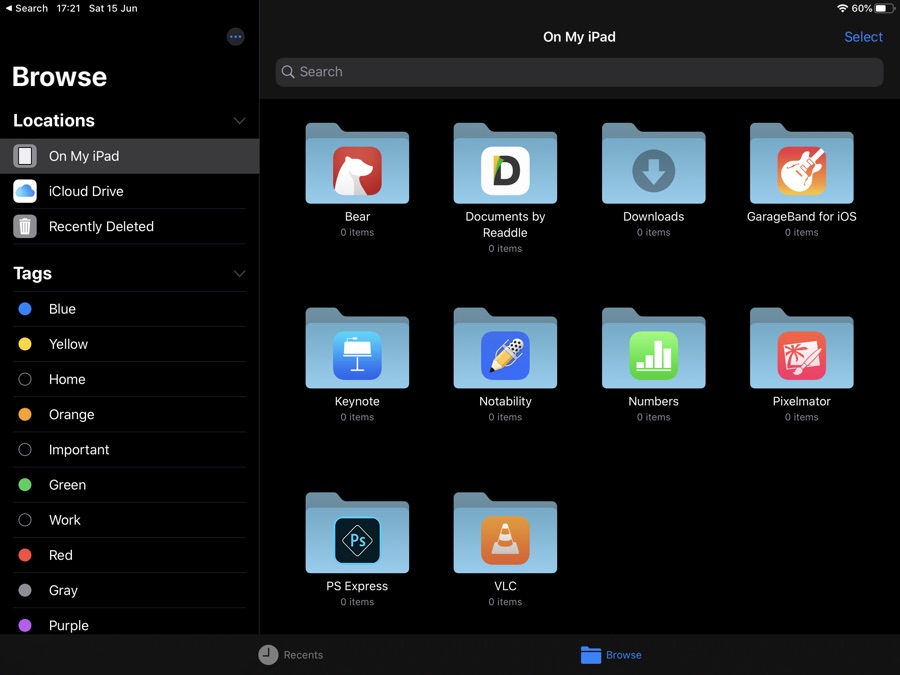
Task: Click the Gray tag label text
Action: pos(63,590)
